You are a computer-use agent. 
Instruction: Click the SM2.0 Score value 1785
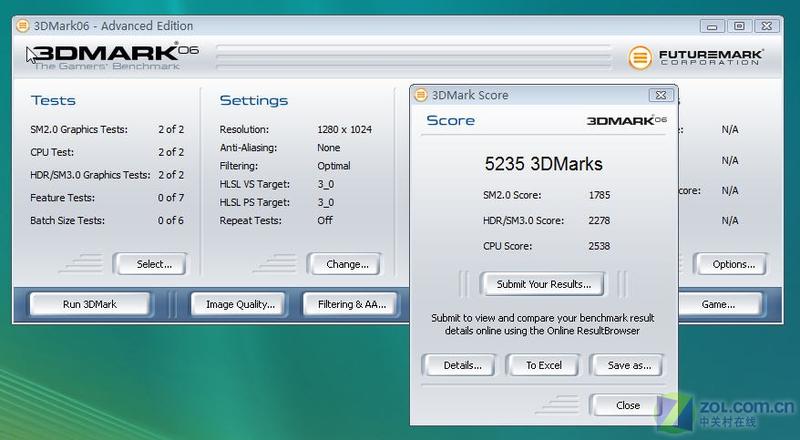599,195
